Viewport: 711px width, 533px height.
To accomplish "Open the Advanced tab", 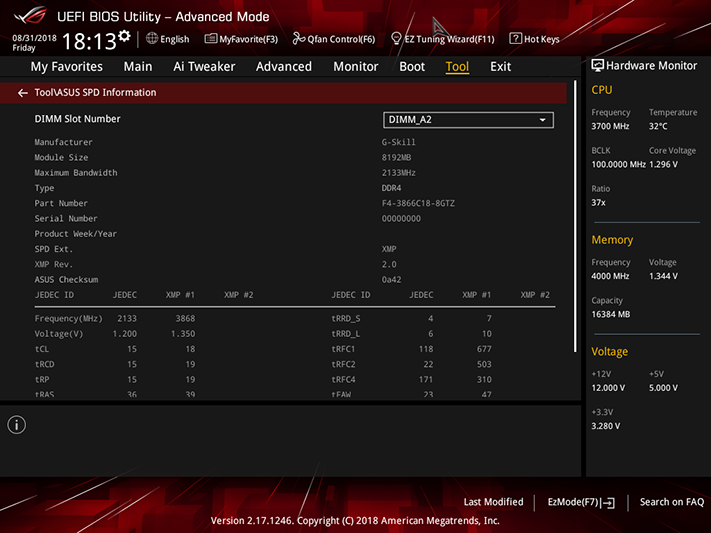I will click(x=284, y=67).
